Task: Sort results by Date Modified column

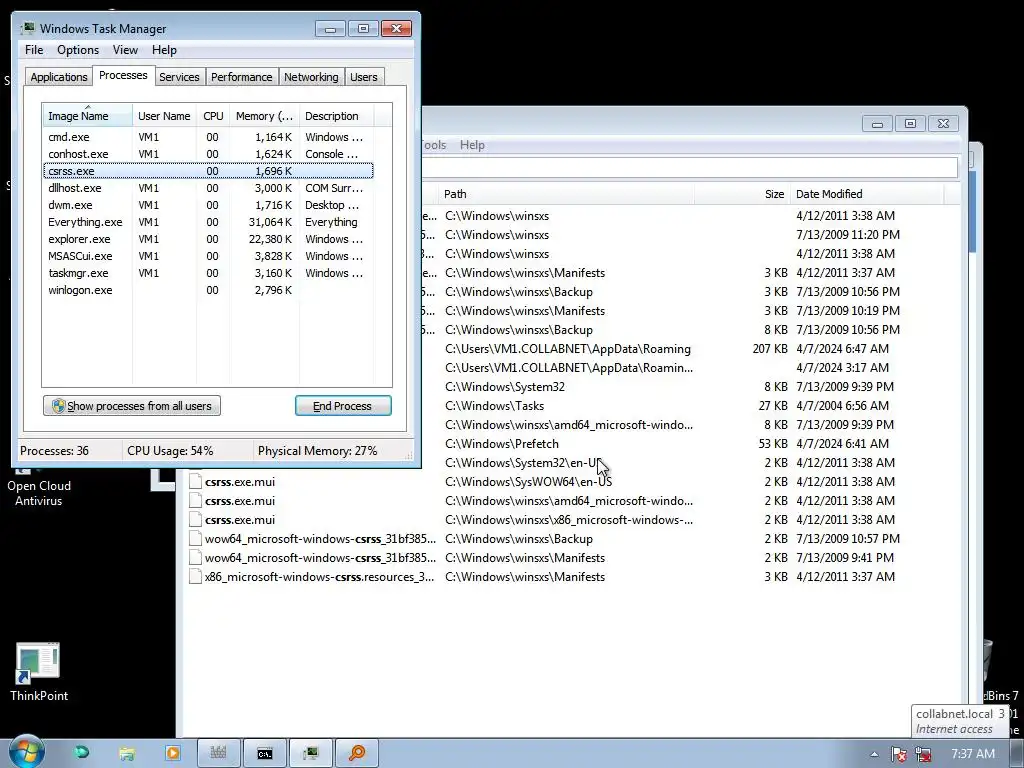Action: pos(867,194)
